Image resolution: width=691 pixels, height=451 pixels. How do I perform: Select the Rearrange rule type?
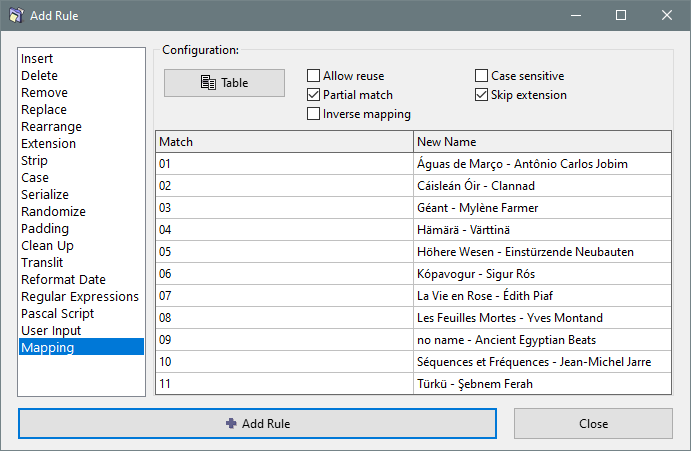(82, 127)
